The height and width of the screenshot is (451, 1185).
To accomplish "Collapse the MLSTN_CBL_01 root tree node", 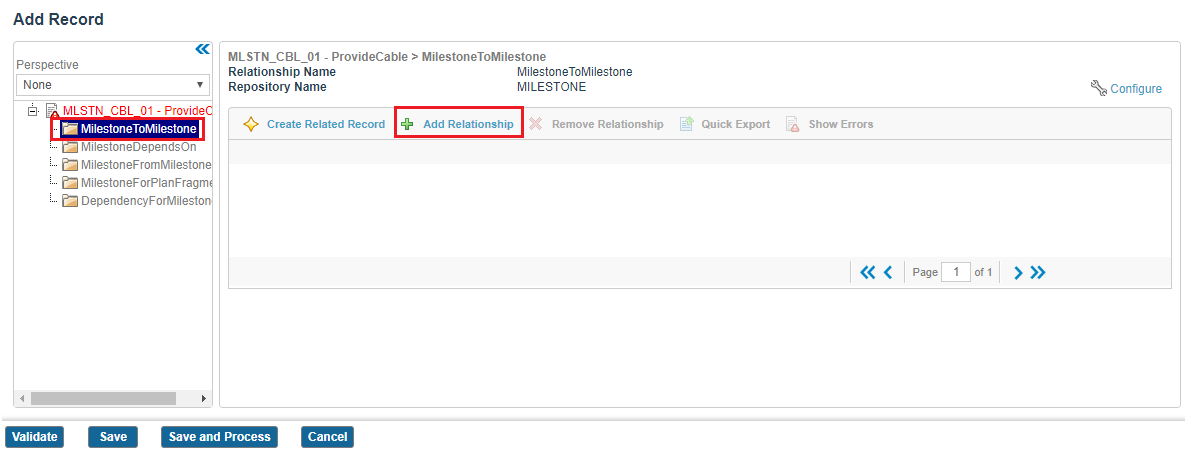I will tap(32, 110).
